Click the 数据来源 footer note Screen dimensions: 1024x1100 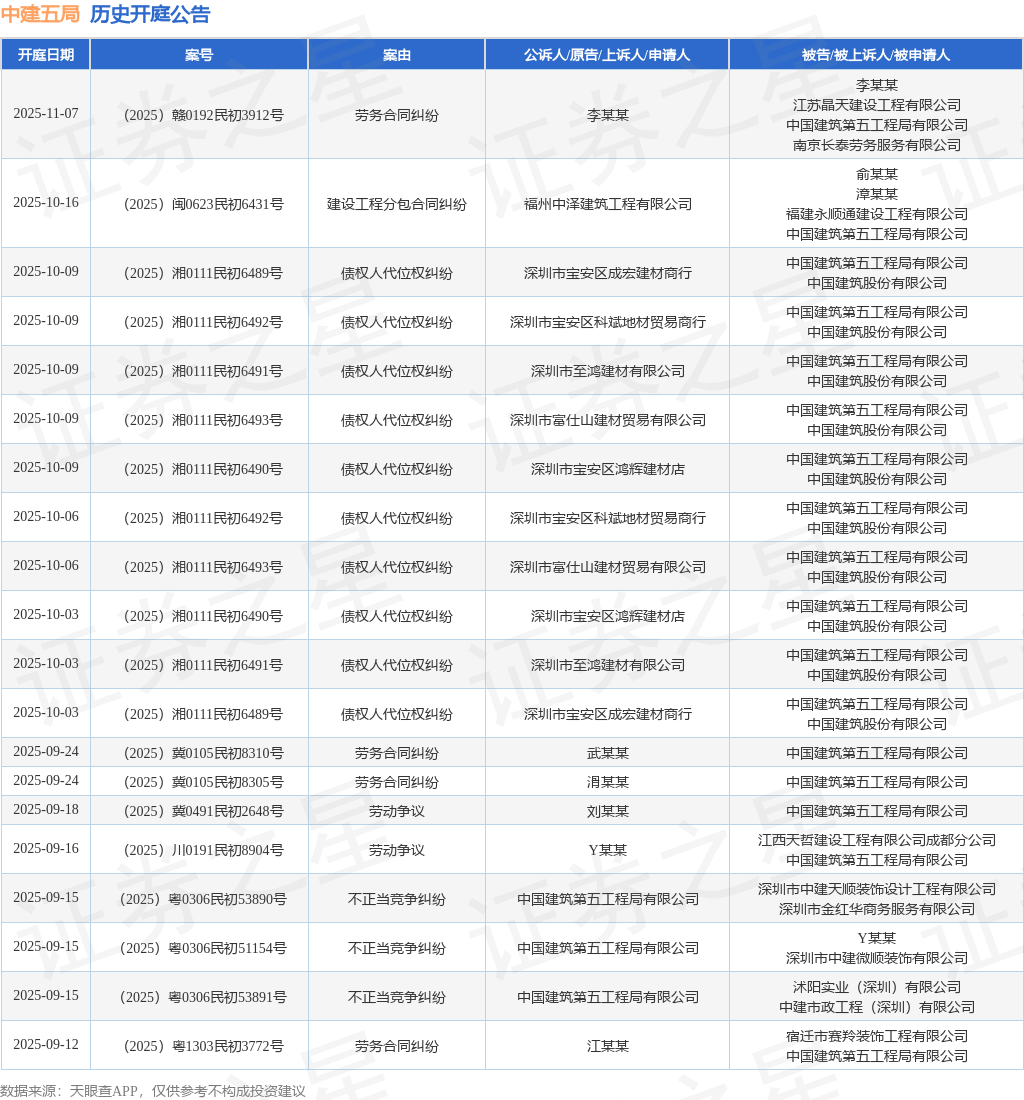[153, 1091]
